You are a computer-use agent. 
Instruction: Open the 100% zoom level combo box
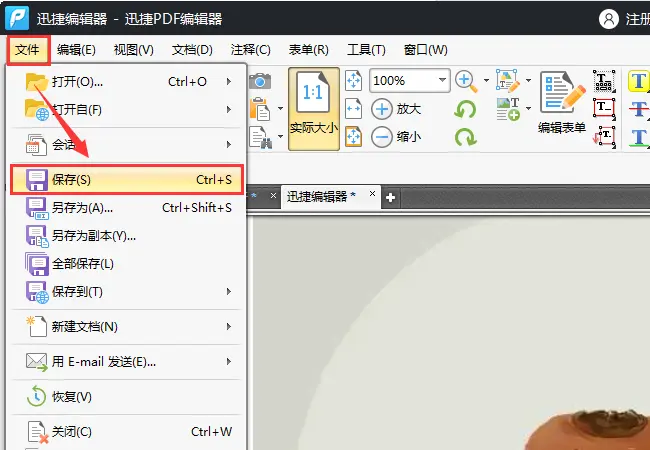pos(410,80)
